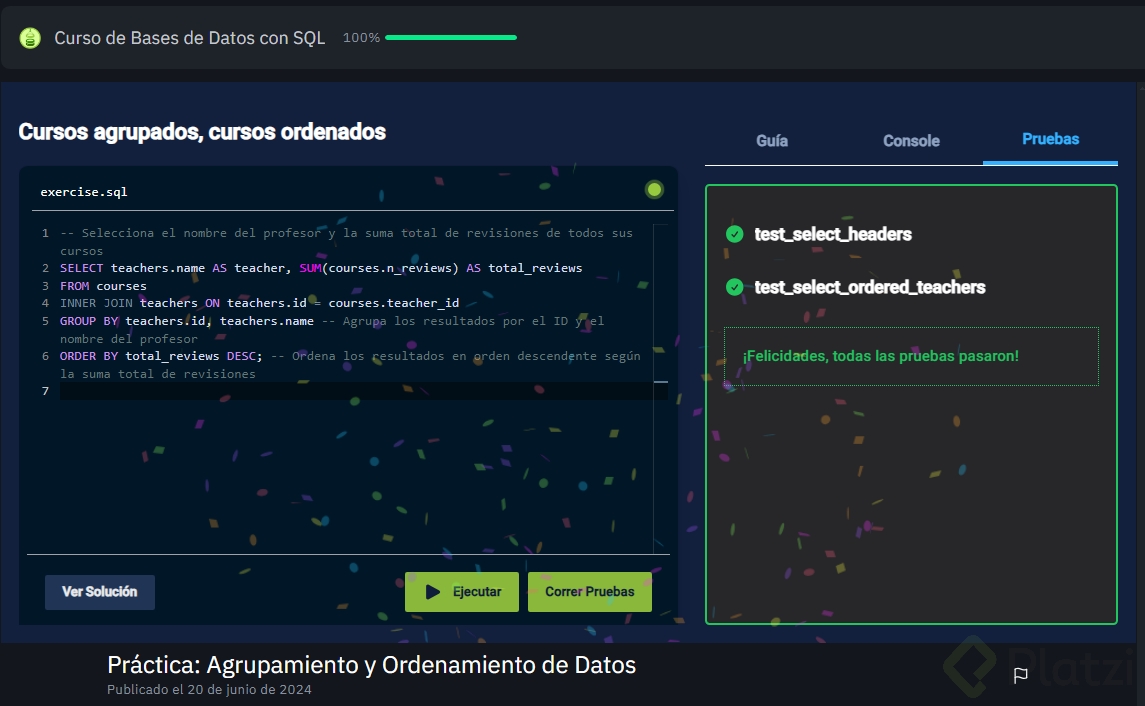Screen dimensions: 1145x706
Task: Click the checkmark icon beside test_select_ordered_teachers
Action: click(x=735, y=287)
